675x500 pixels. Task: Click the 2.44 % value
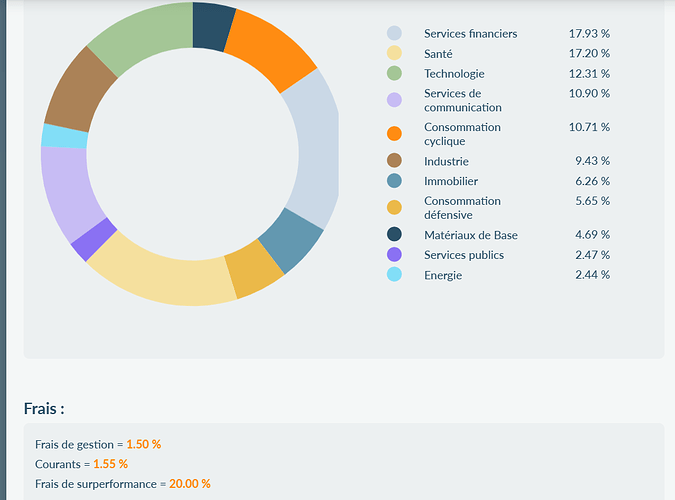click(x=593, y=275)
